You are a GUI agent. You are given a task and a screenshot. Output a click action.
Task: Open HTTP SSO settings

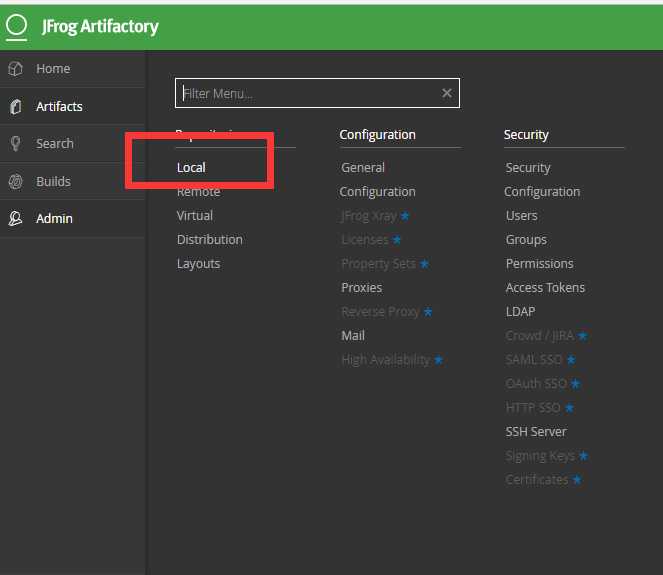pyautogui.click(x=533, y=408)
